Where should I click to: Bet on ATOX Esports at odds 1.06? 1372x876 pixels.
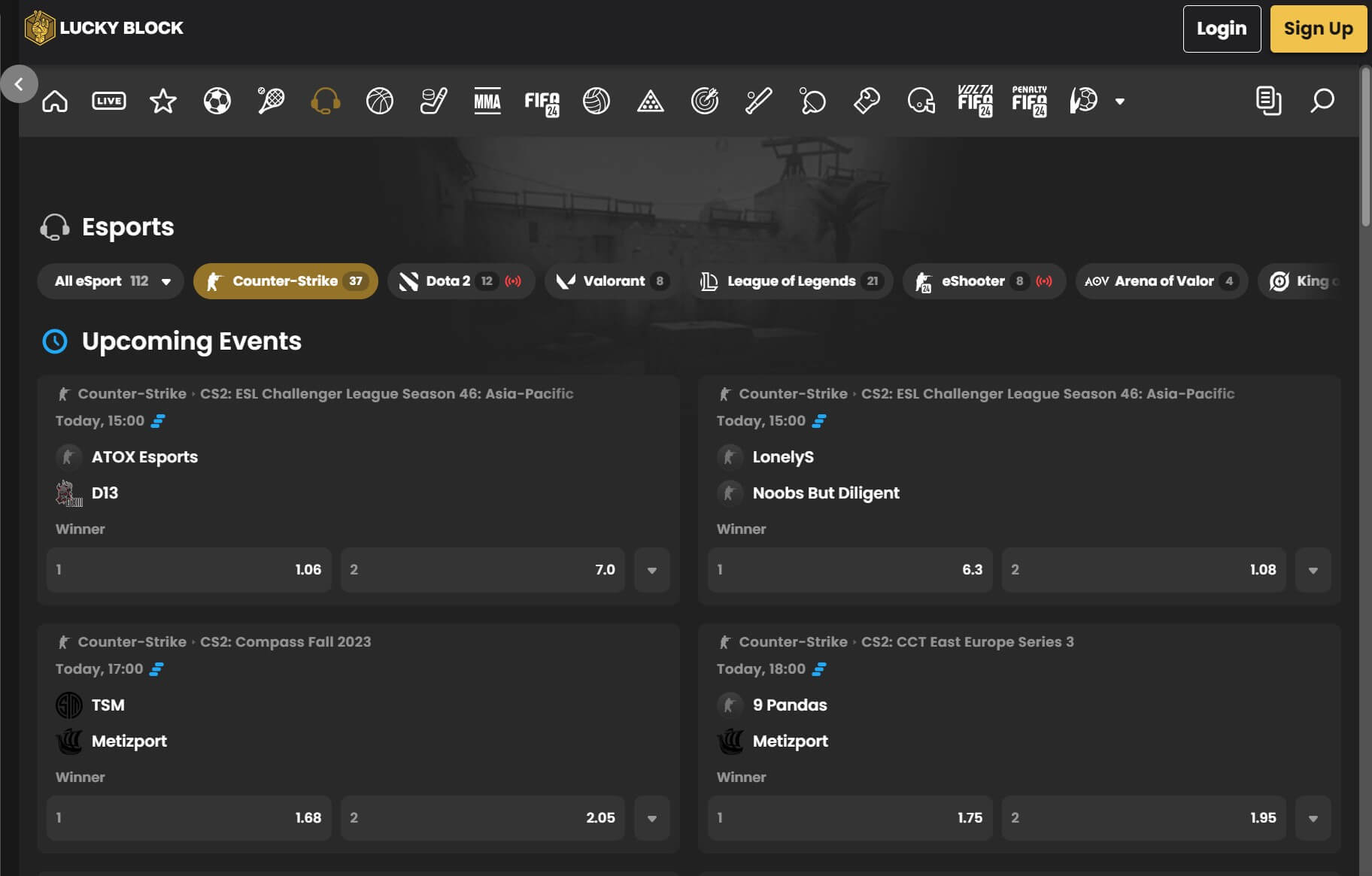tap(189, 570)
